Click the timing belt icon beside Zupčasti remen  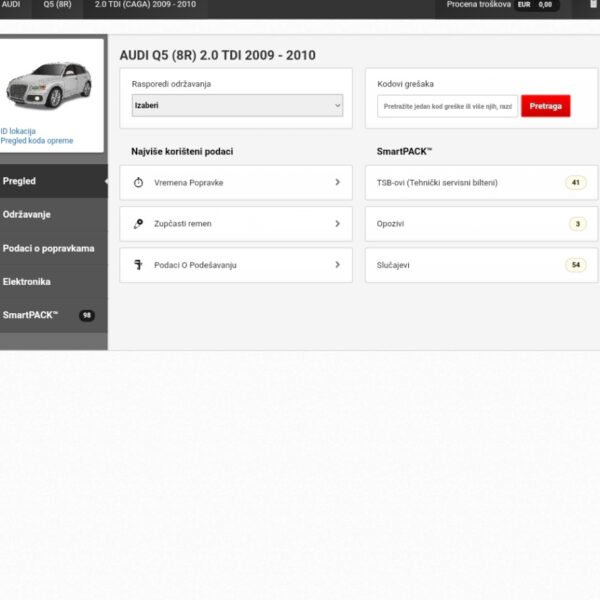coord(138,224)
